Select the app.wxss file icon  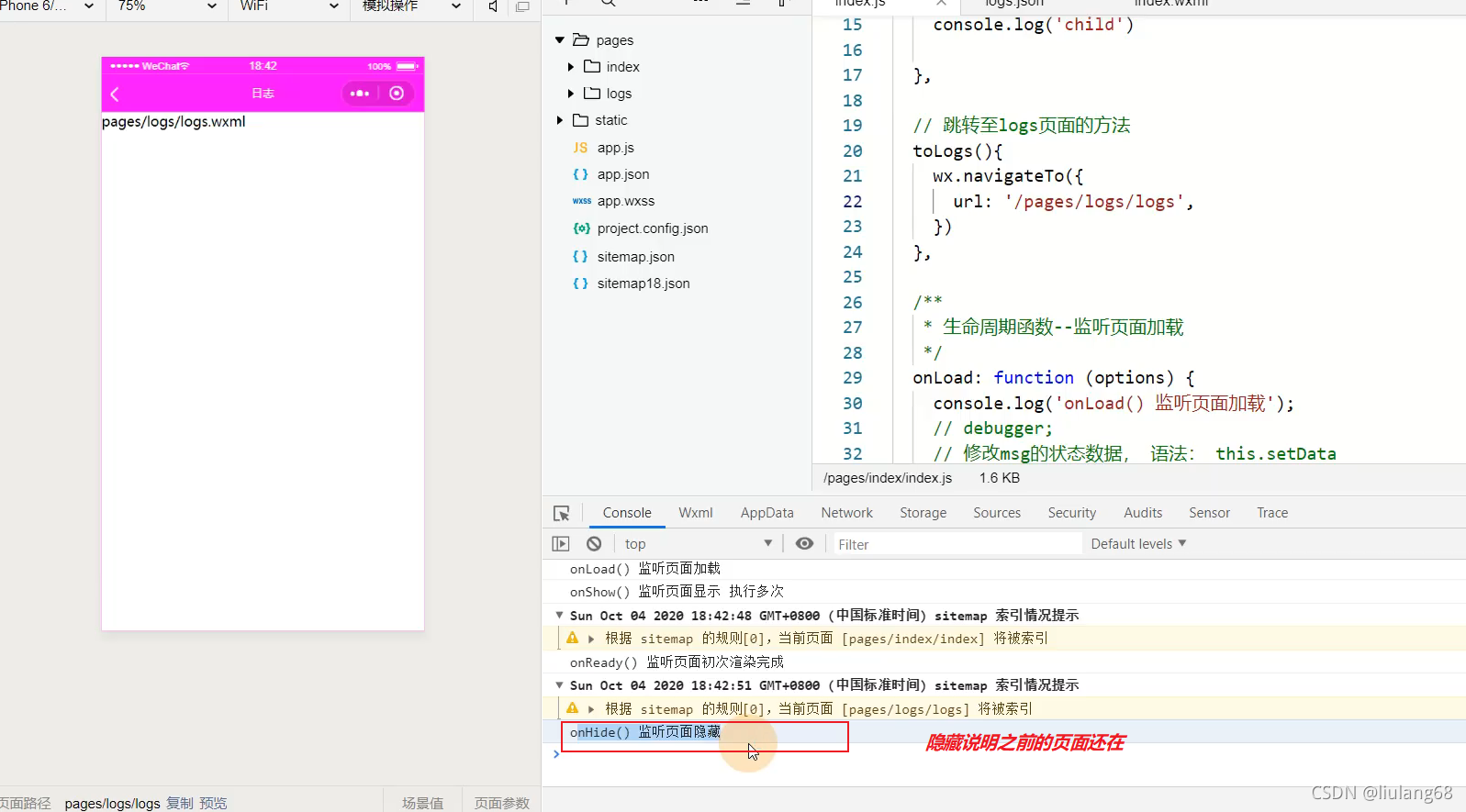581,201
